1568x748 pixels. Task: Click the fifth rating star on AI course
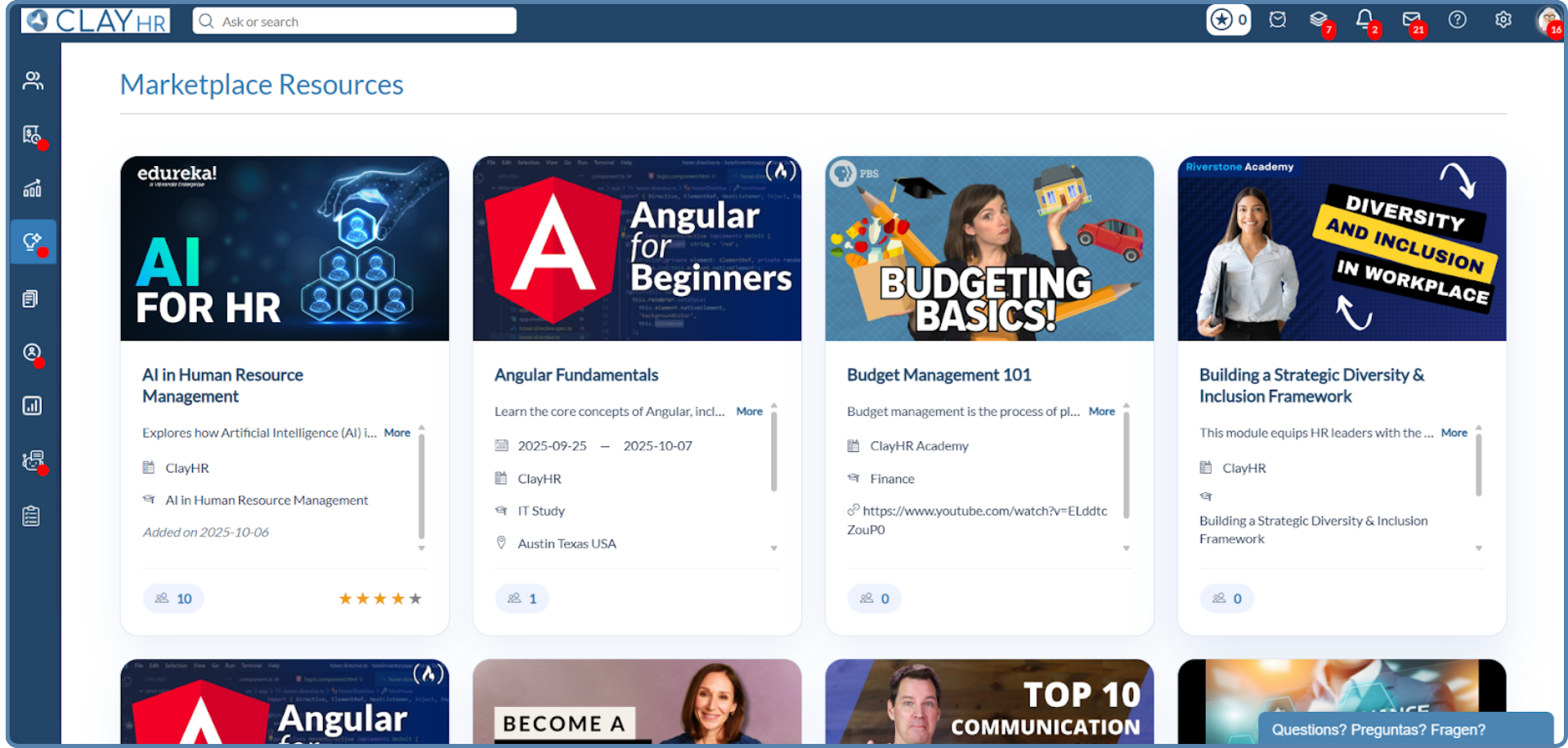pos(414,598)
